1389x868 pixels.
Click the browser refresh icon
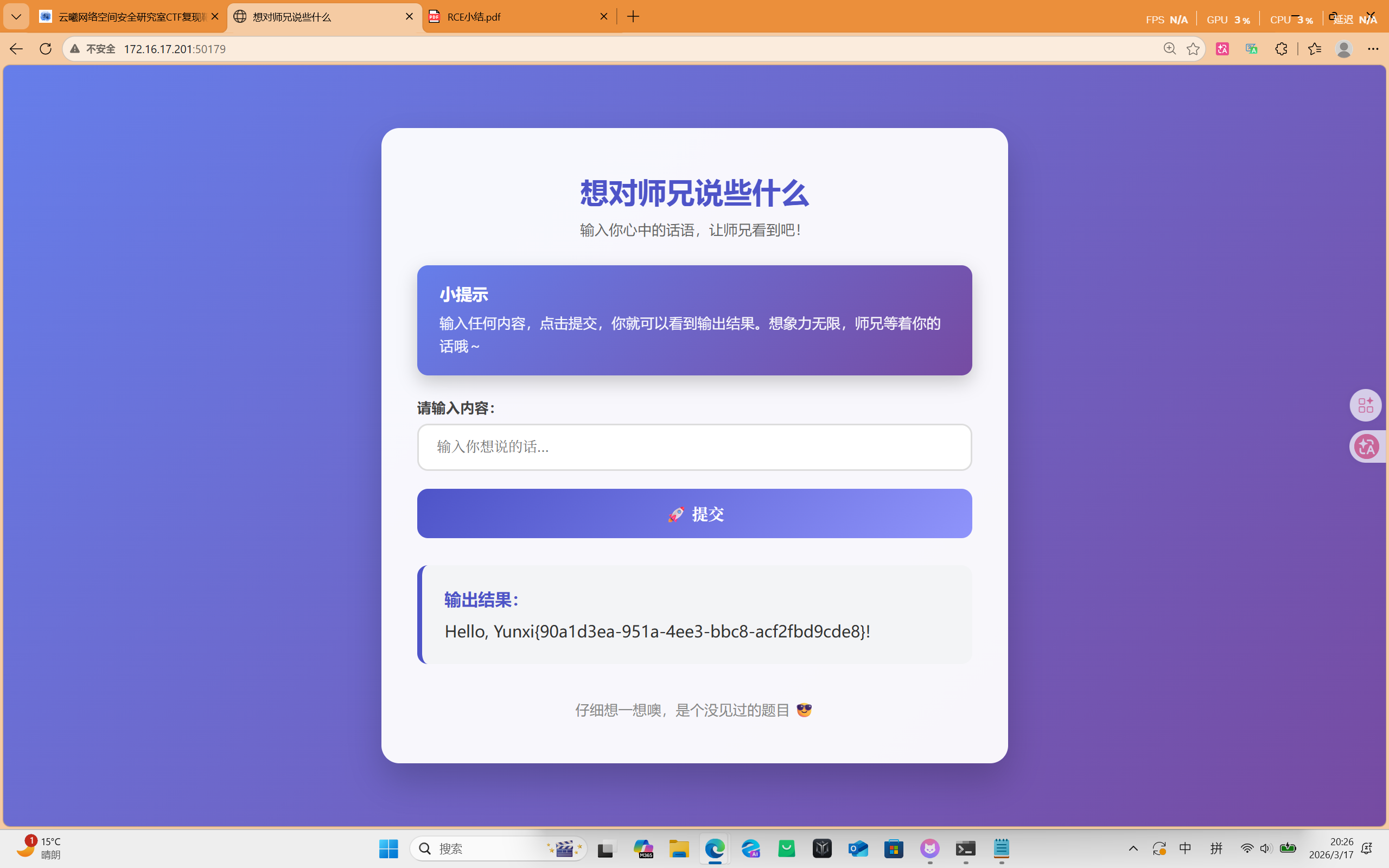coord(46,49)
